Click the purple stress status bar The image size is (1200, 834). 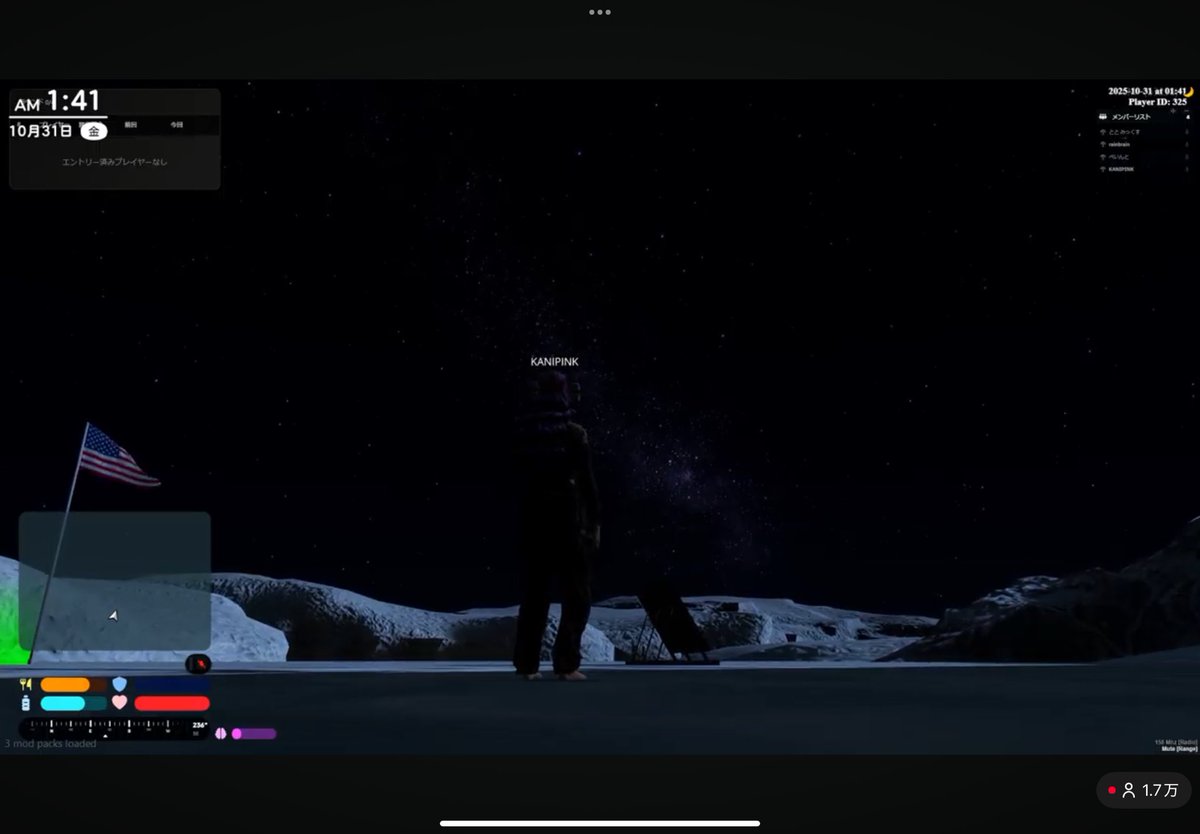[254, 733]
